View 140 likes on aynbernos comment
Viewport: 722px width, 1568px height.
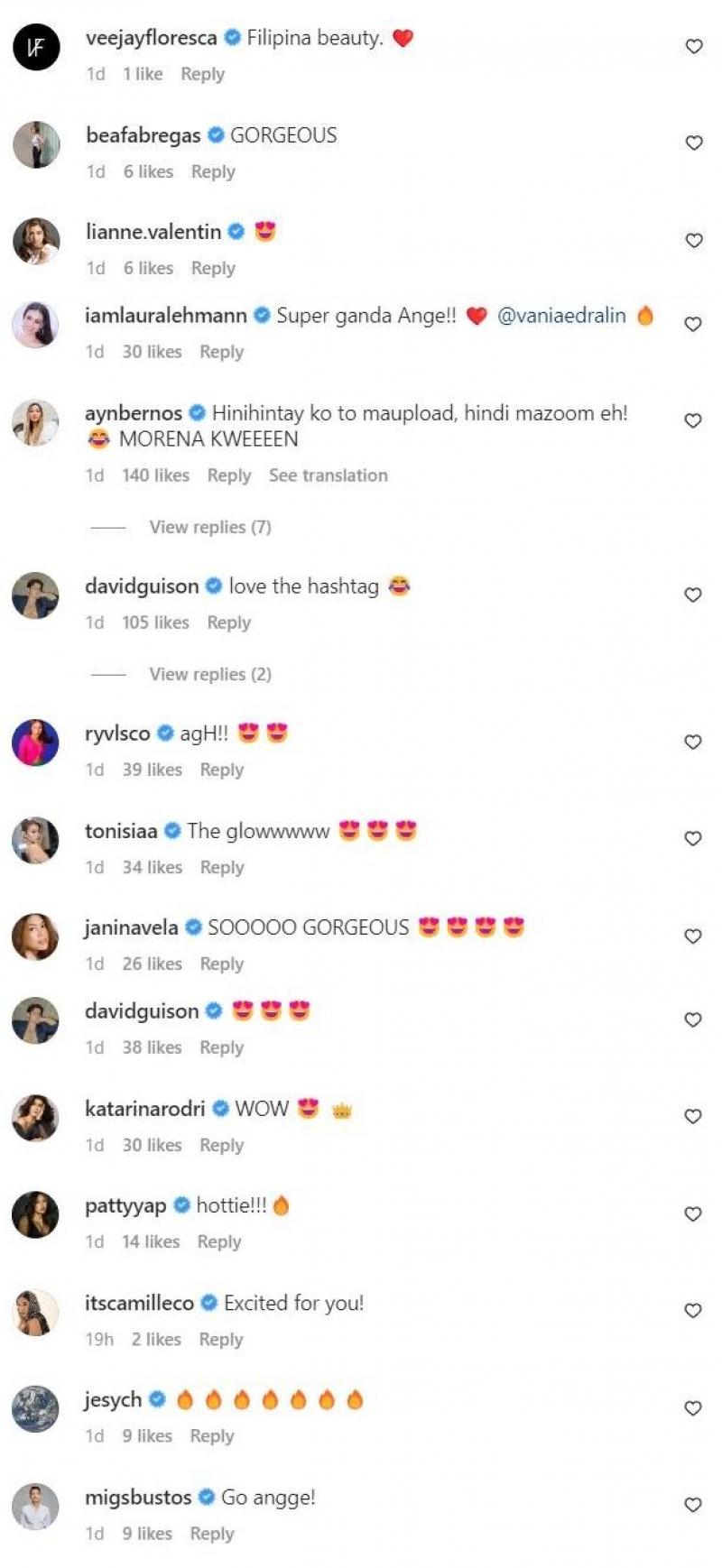click(x=156, y=475)
